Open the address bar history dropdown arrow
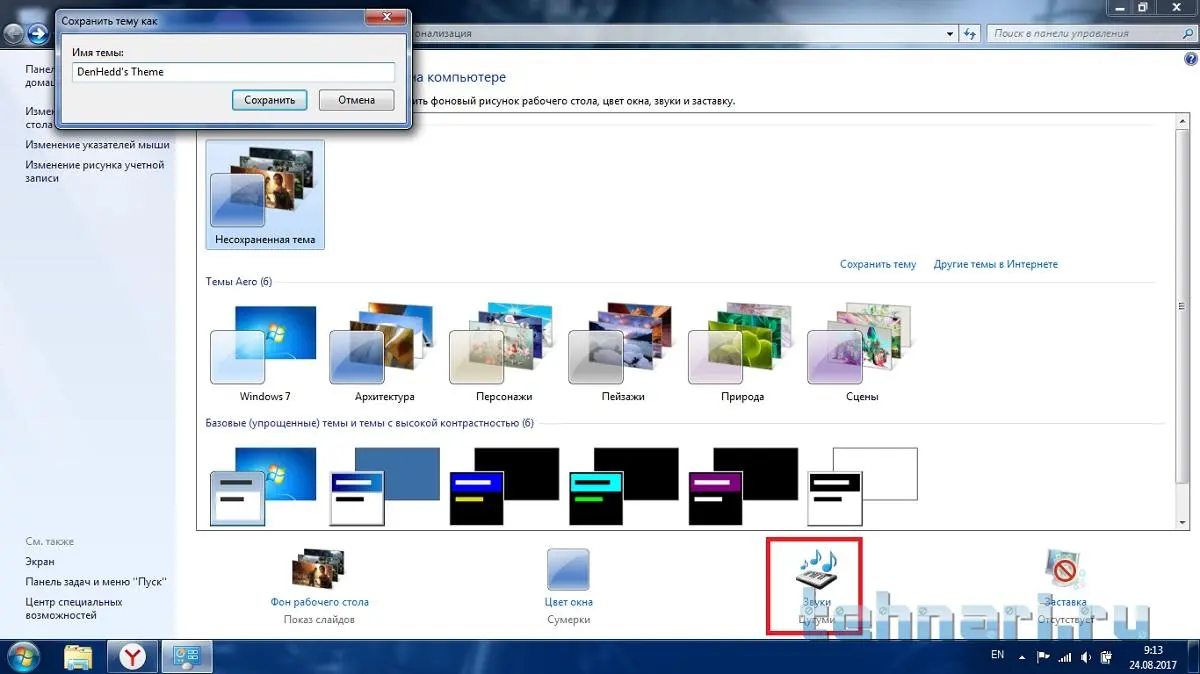The width and height of the screenshot is (1200, 674). (x=951, y=34)
